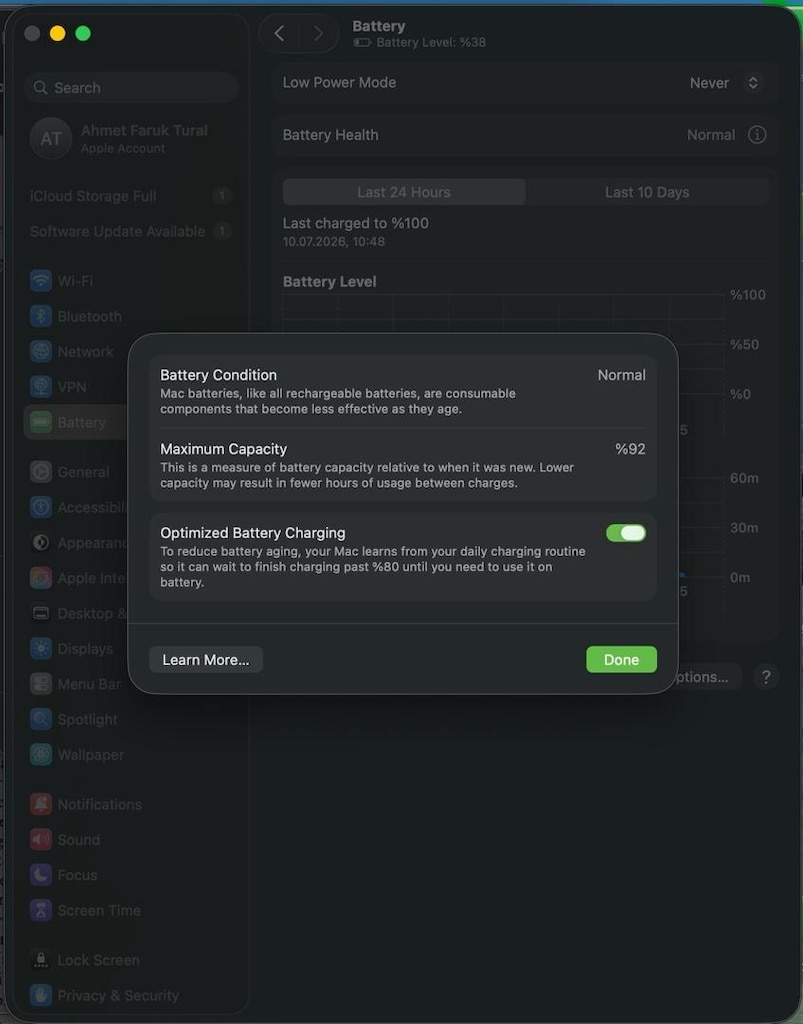The height and width of the screenshot is (1024, 803).
Task: Click the Battery Health info icon
Action: (x=757, y=135)
